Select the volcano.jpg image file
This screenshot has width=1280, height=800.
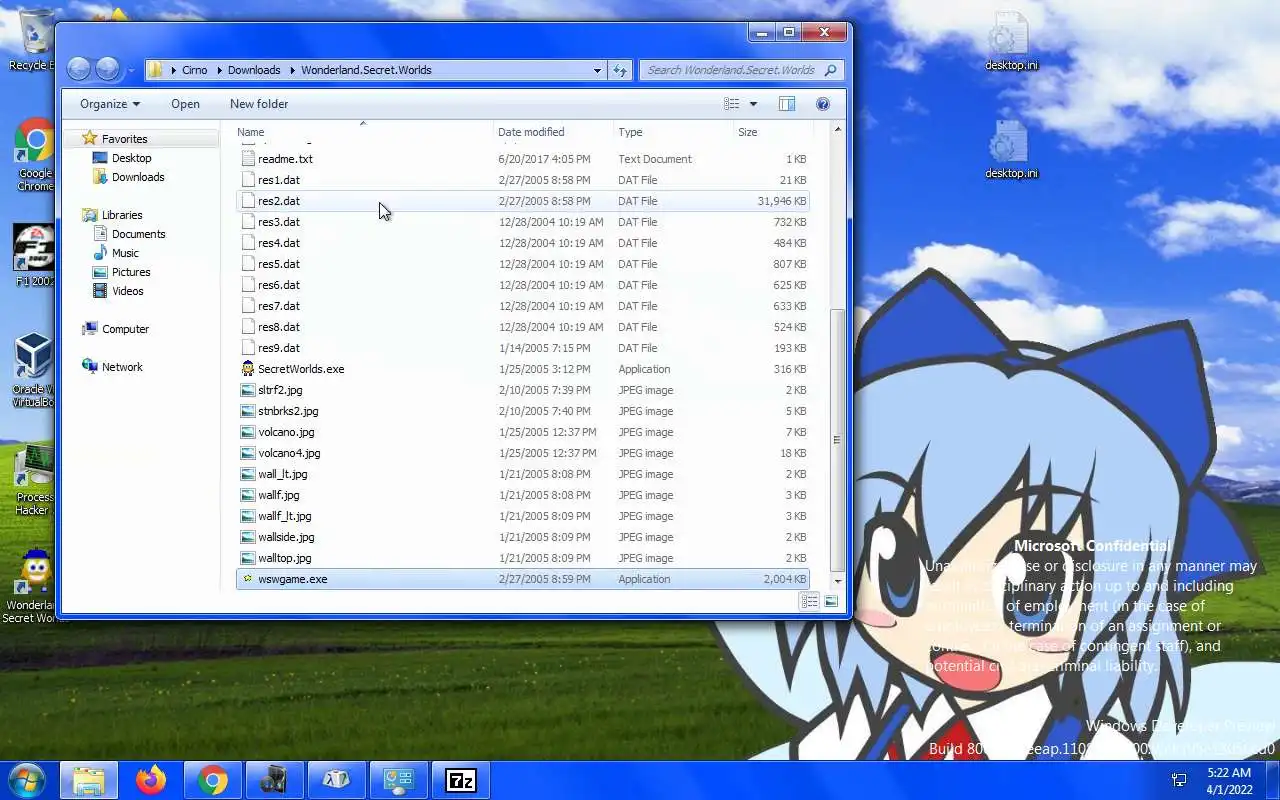point(522,432)
